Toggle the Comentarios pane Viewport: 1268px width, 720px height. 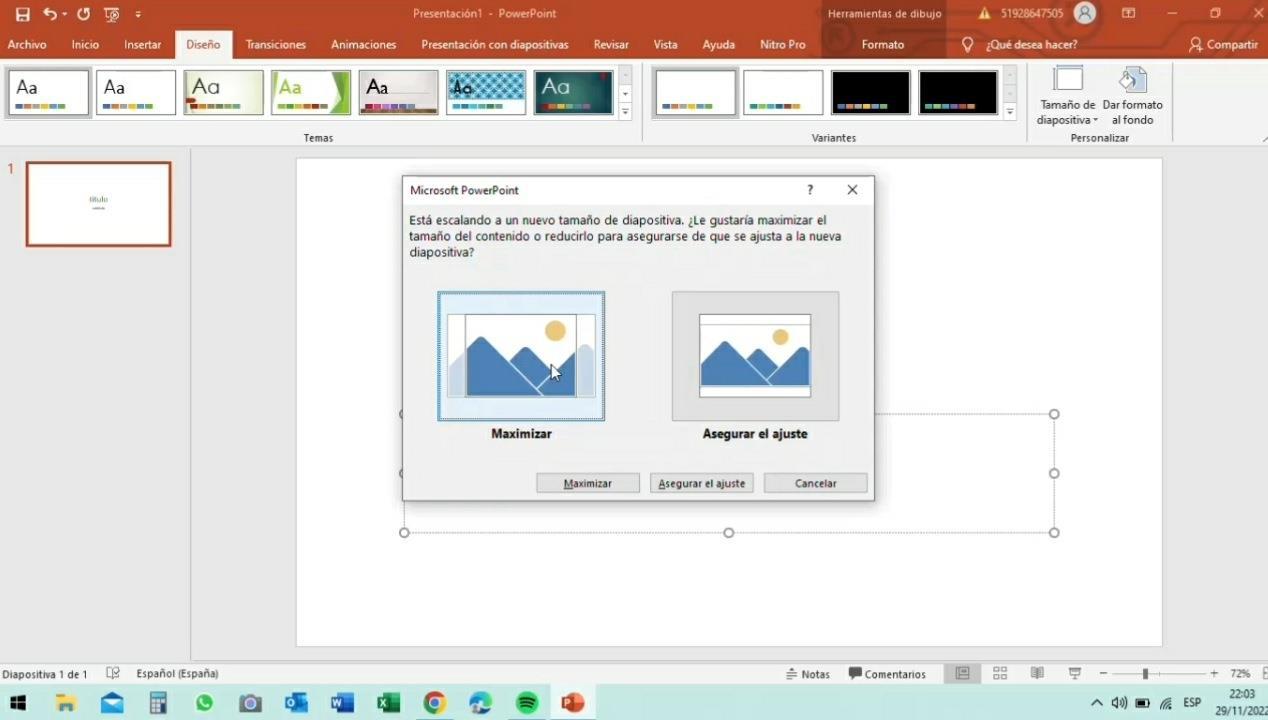[x=887, y=674]
